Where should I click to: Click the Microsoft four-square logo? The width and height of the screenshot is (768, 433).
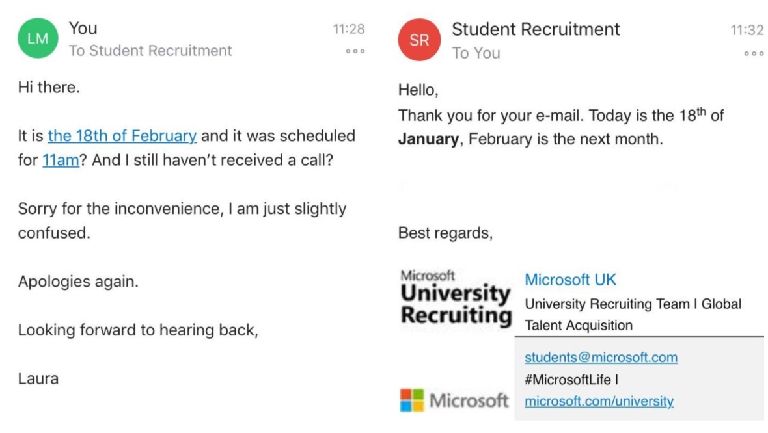point(412,400)
